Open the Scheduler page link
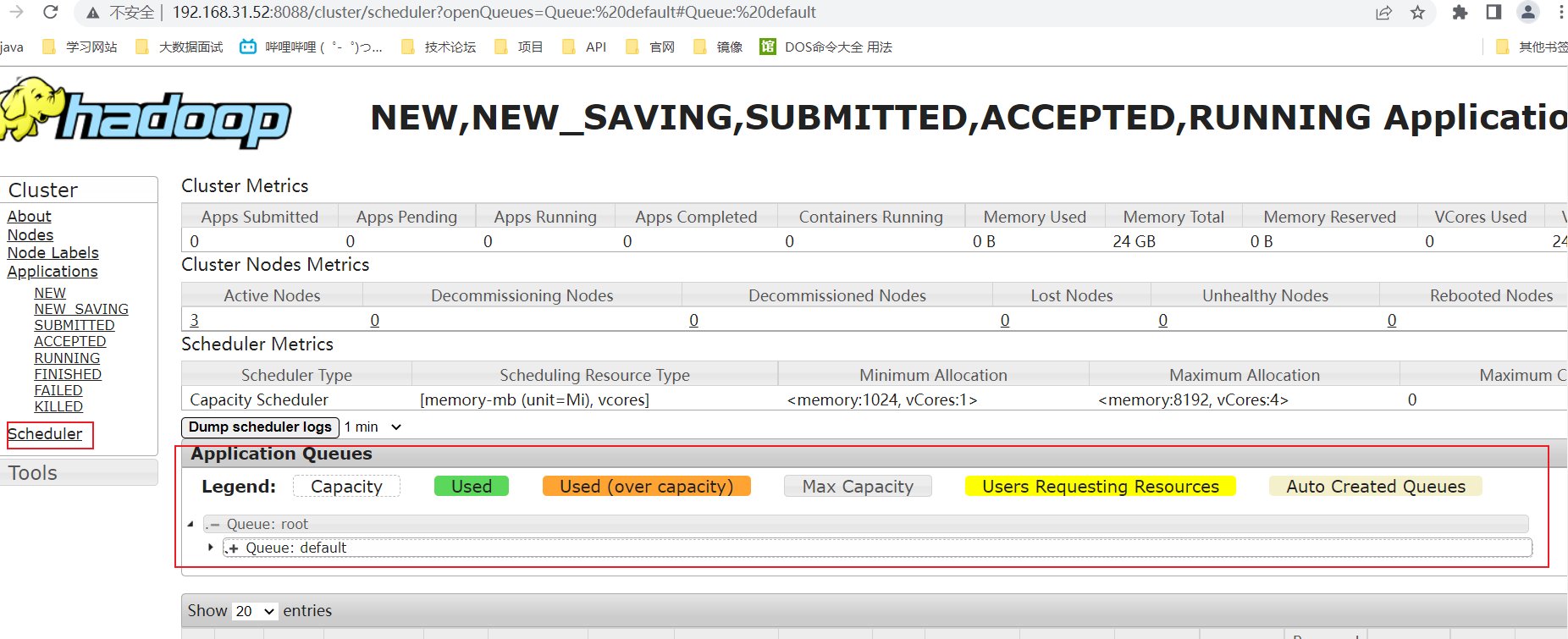This screenshot has height=639, width=1568. point(45,434)
